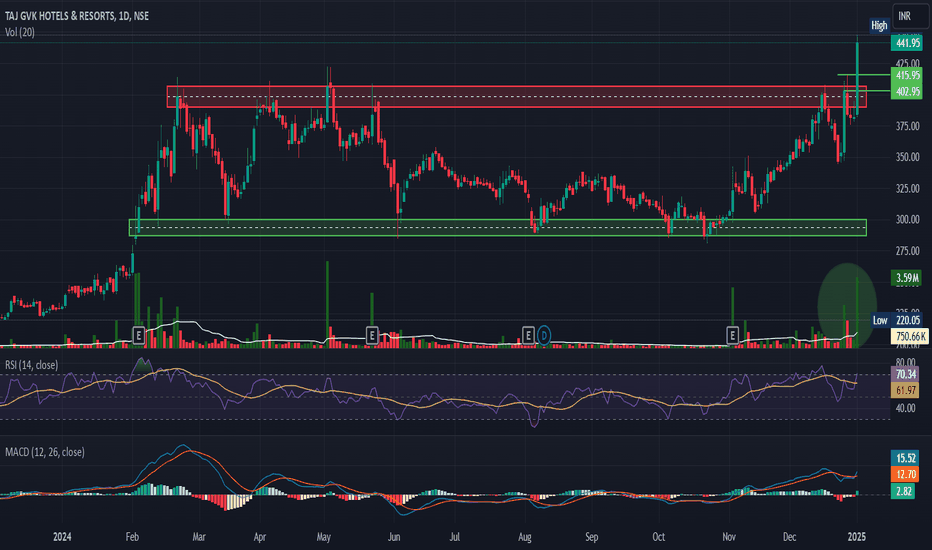Click the May label on time axis
This screenshot has height=550, width=932.
[x=323, y=537]
